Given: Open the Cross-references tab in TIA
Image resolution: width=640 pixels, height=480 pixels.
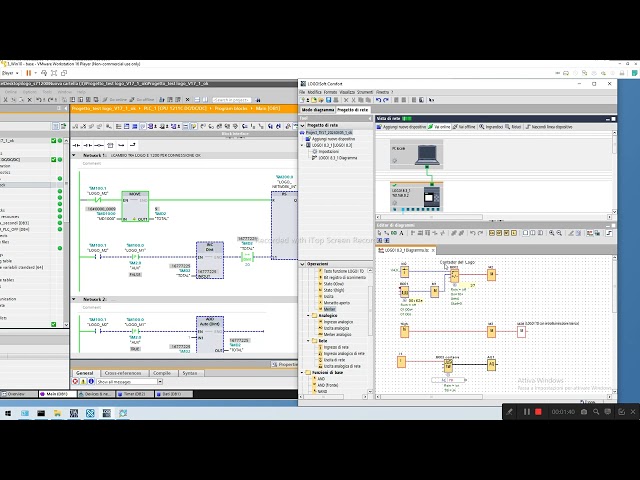Looking at the screenshot, I should tap(123, 373).
